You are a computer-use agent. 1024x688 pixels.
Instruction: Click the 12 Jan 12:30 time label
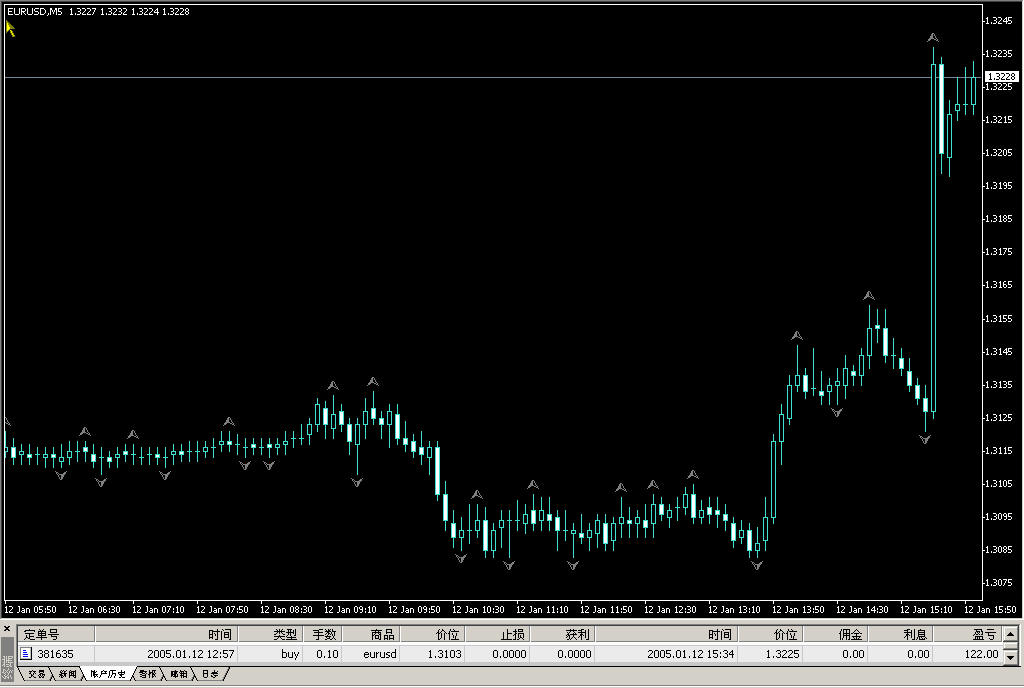click(670, 610)
